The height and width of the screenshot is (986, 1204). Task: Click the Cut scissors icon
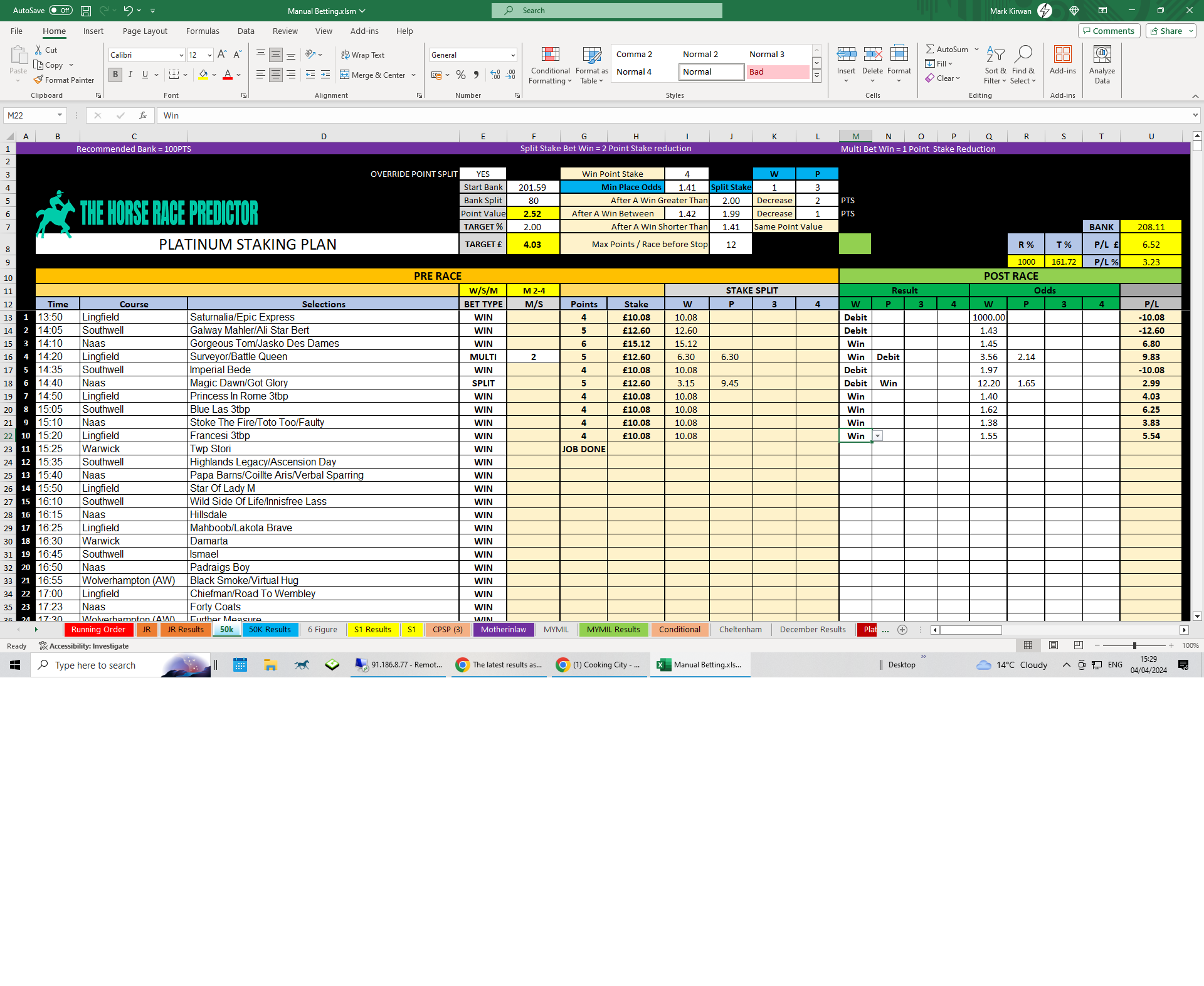[x=39, y=50]
